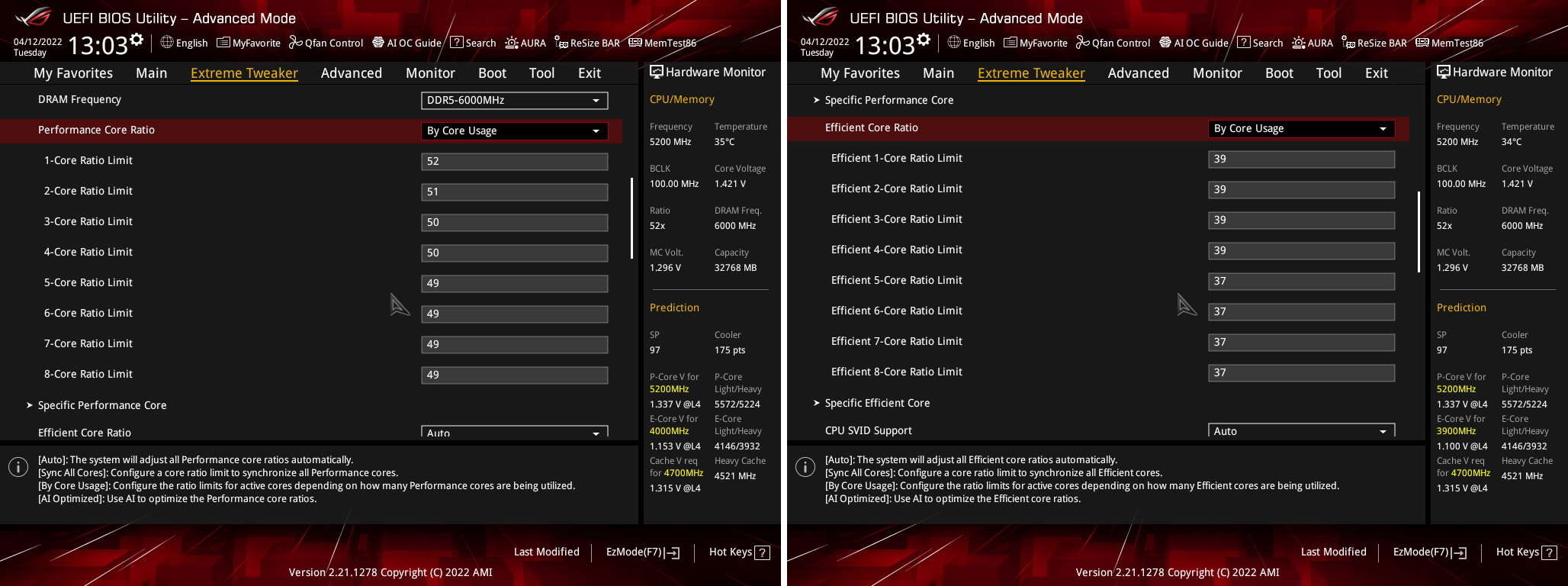The height and width of the screenshot is (586, 1568).
Task: Edit Efficient 5-Core Ratio Limit field
Action: pos(1302,281)
